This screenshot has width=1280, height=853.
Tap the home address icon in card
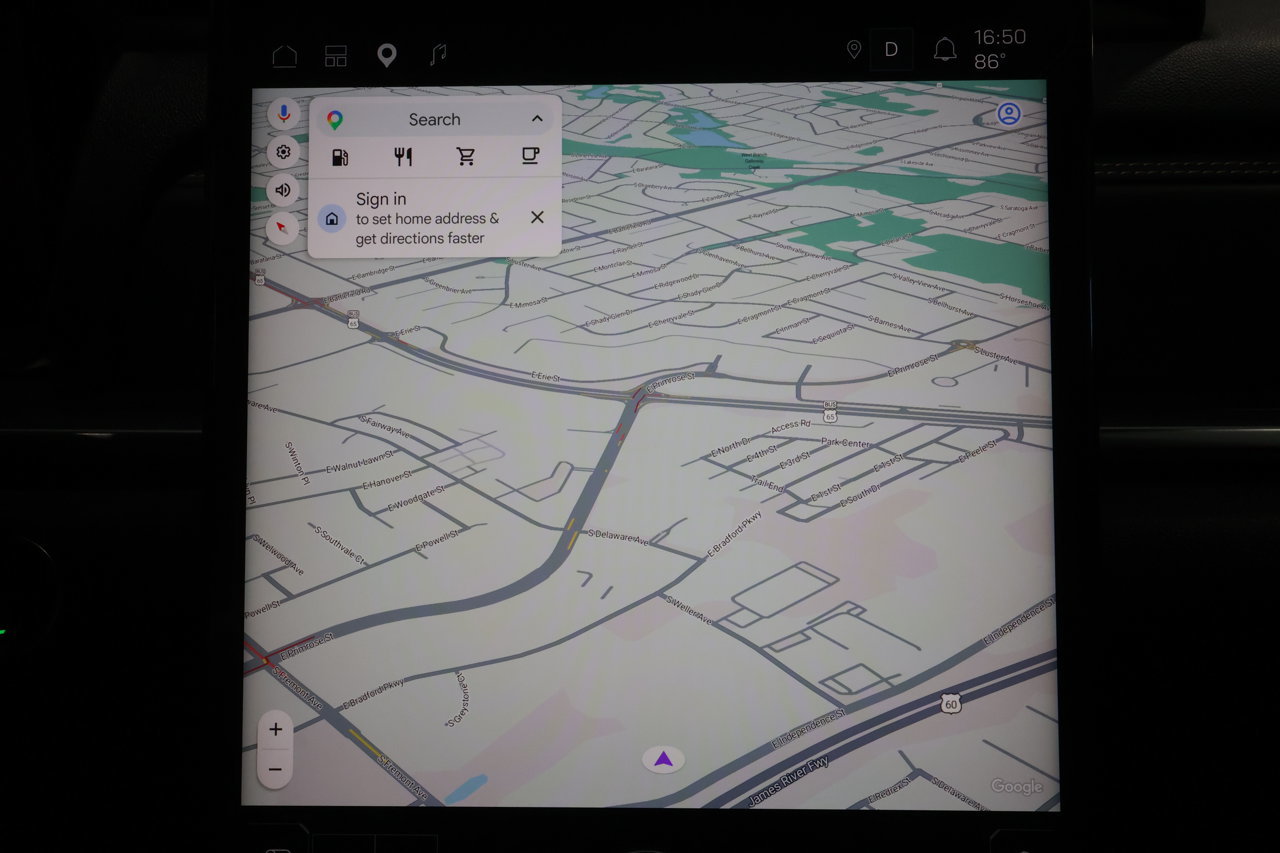(x=332, y=218)
